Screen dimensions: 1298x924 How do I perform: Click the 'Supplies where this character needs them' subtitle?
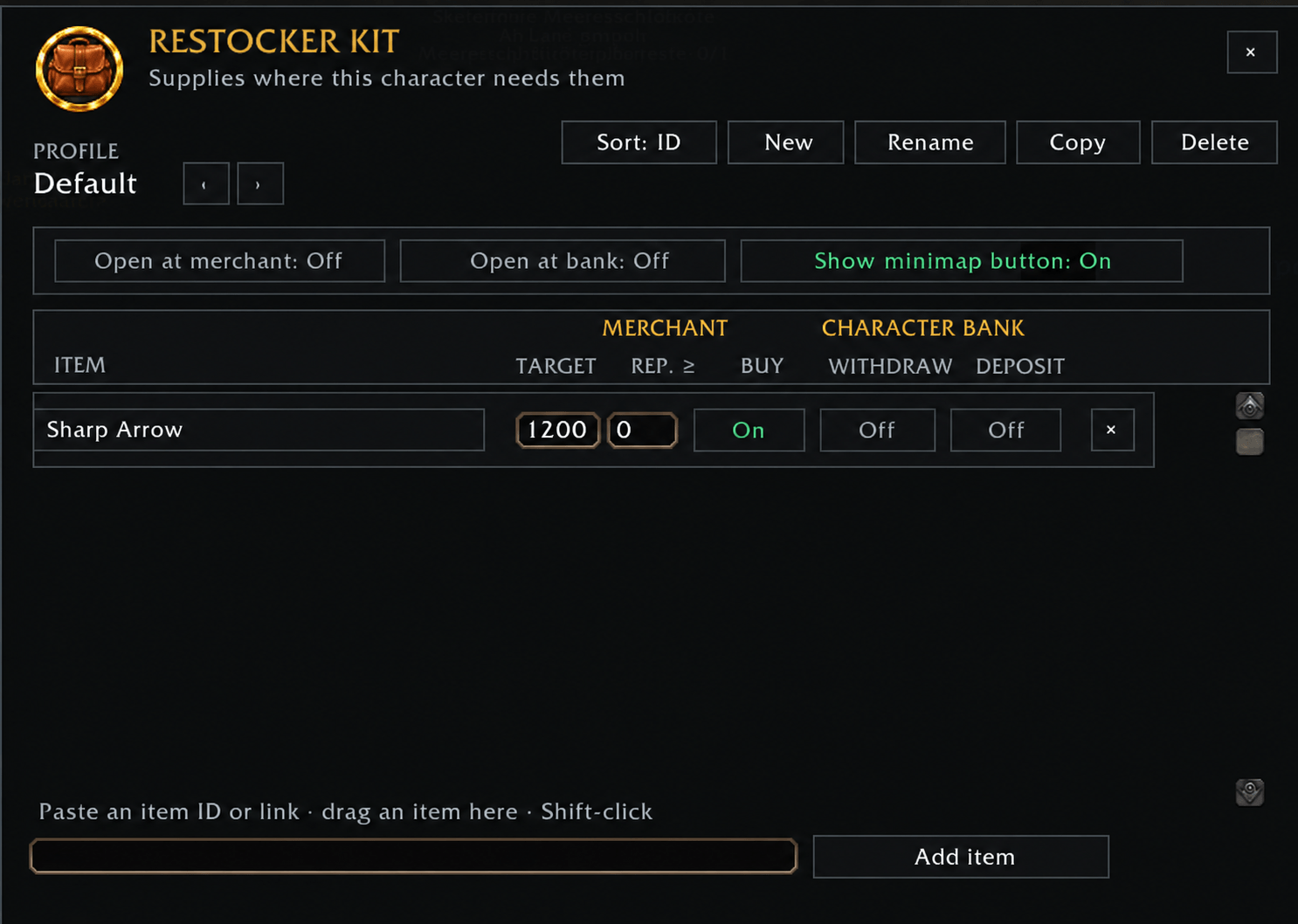point(387,78)
